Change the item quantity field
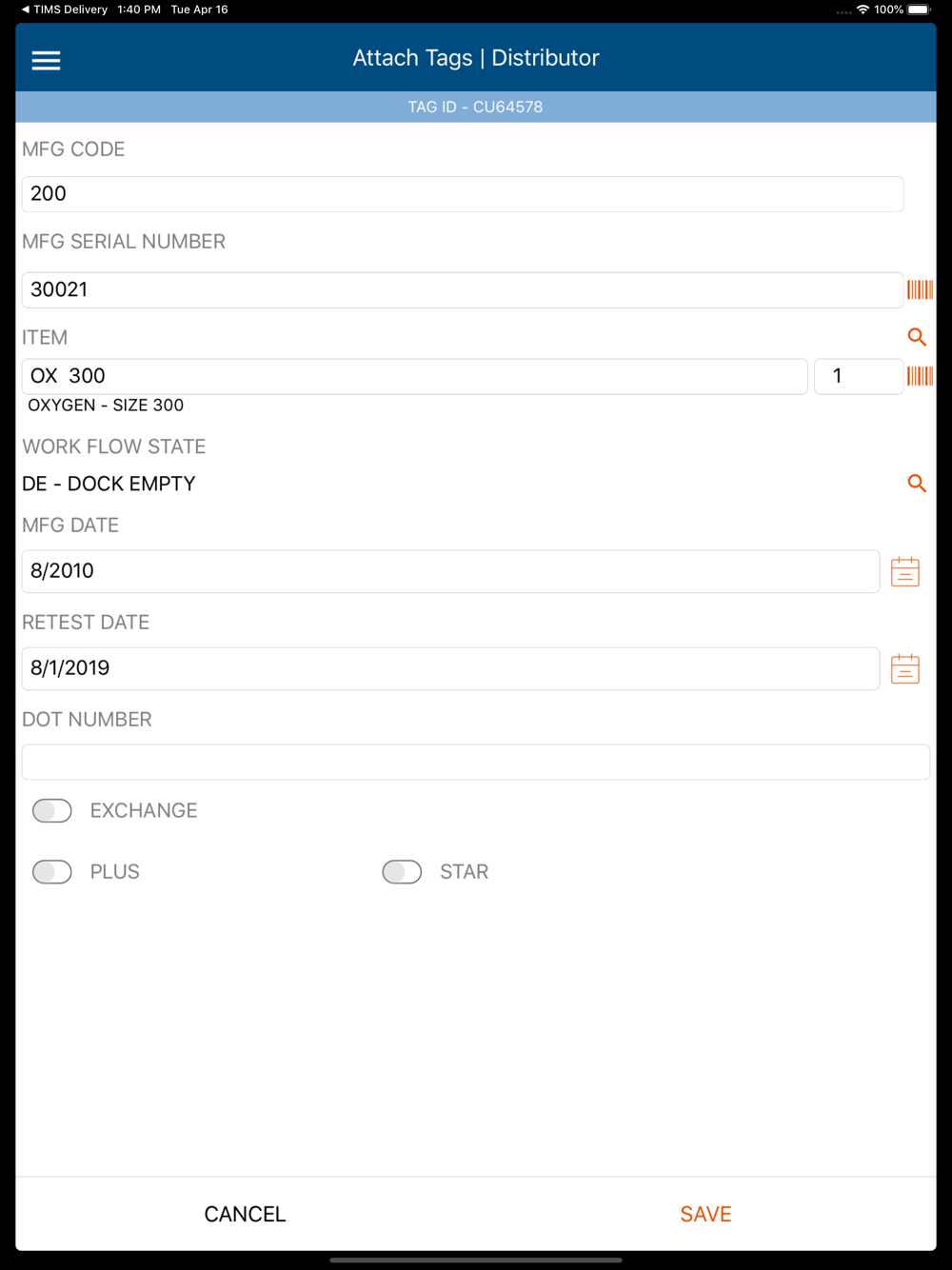The image size is (952, 1270). tap(859, 376)
